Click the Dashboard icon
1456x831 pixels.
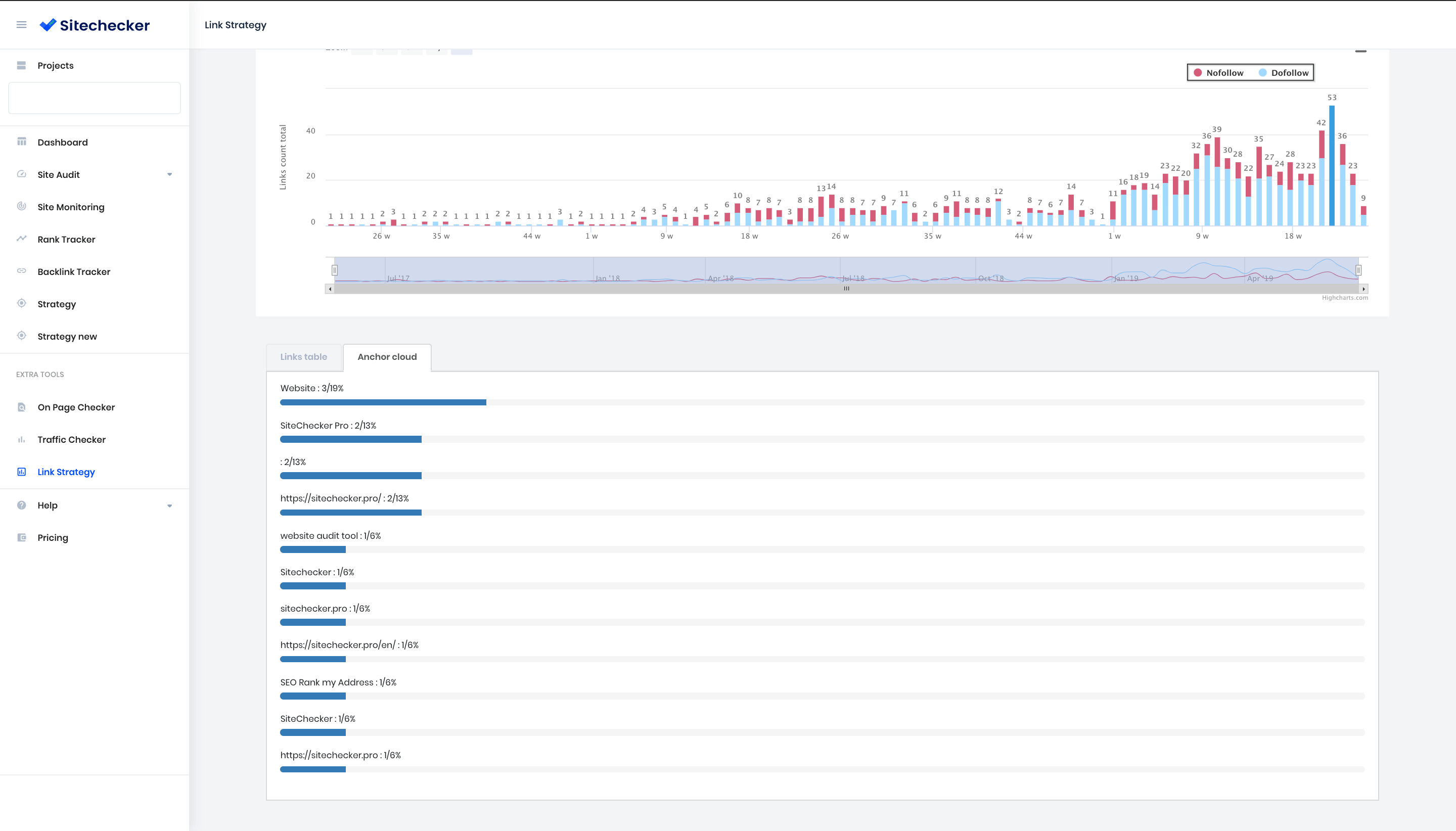coord(22,142)
